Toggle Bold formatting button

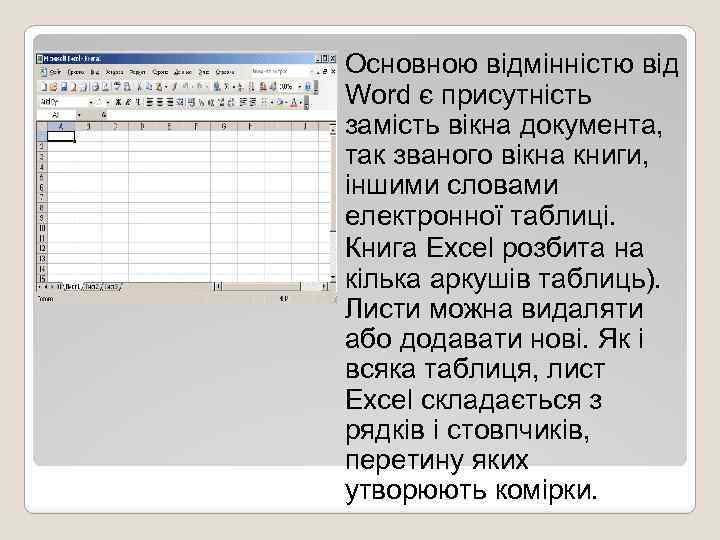point(118,102)
